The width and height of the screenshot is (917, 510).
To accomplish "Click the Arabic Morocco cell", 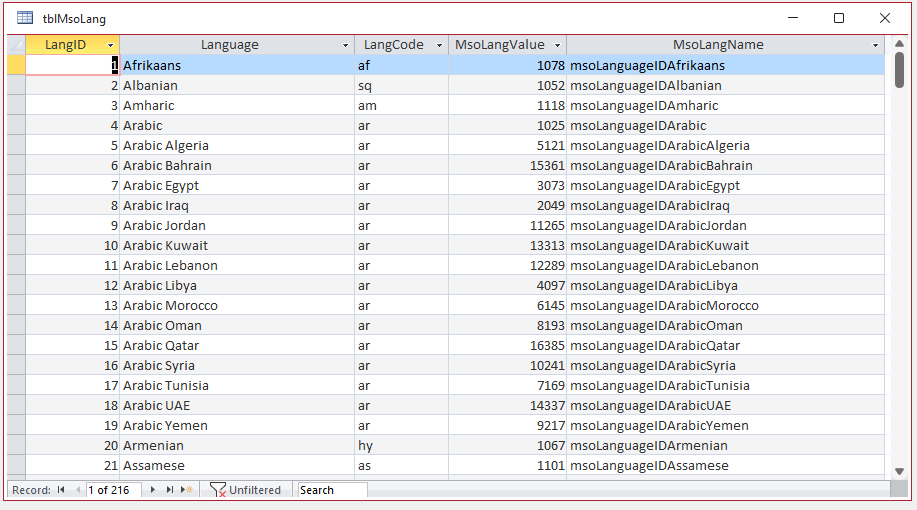I will [237, 305].
